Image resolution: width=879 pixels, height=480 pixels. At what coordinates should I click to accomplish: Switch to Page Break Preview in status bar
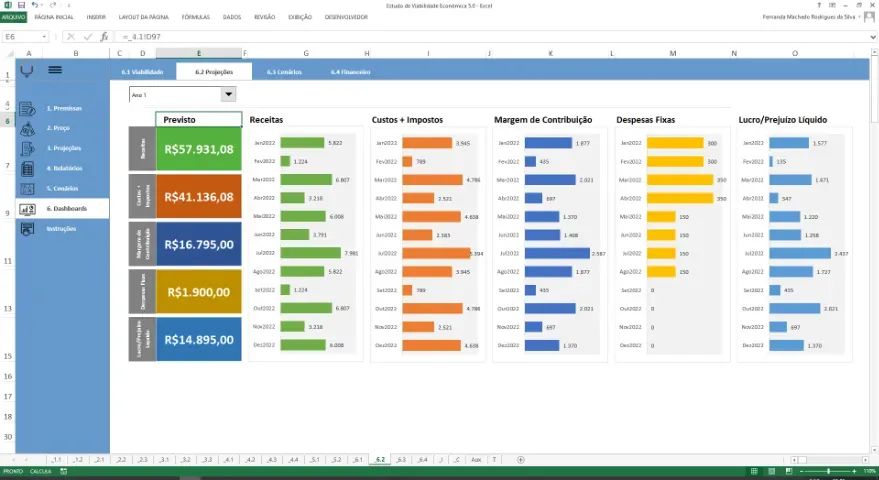tap(789, 472)
